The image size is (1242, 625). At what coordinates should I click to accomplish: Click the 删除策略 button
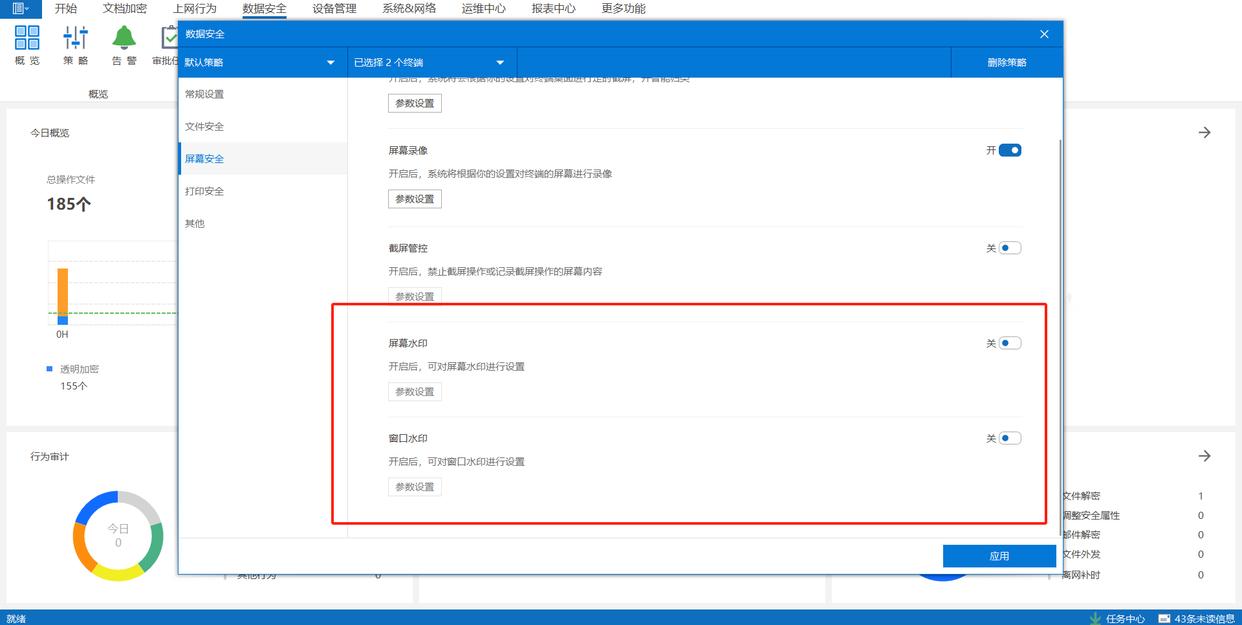coord(1006,62)
